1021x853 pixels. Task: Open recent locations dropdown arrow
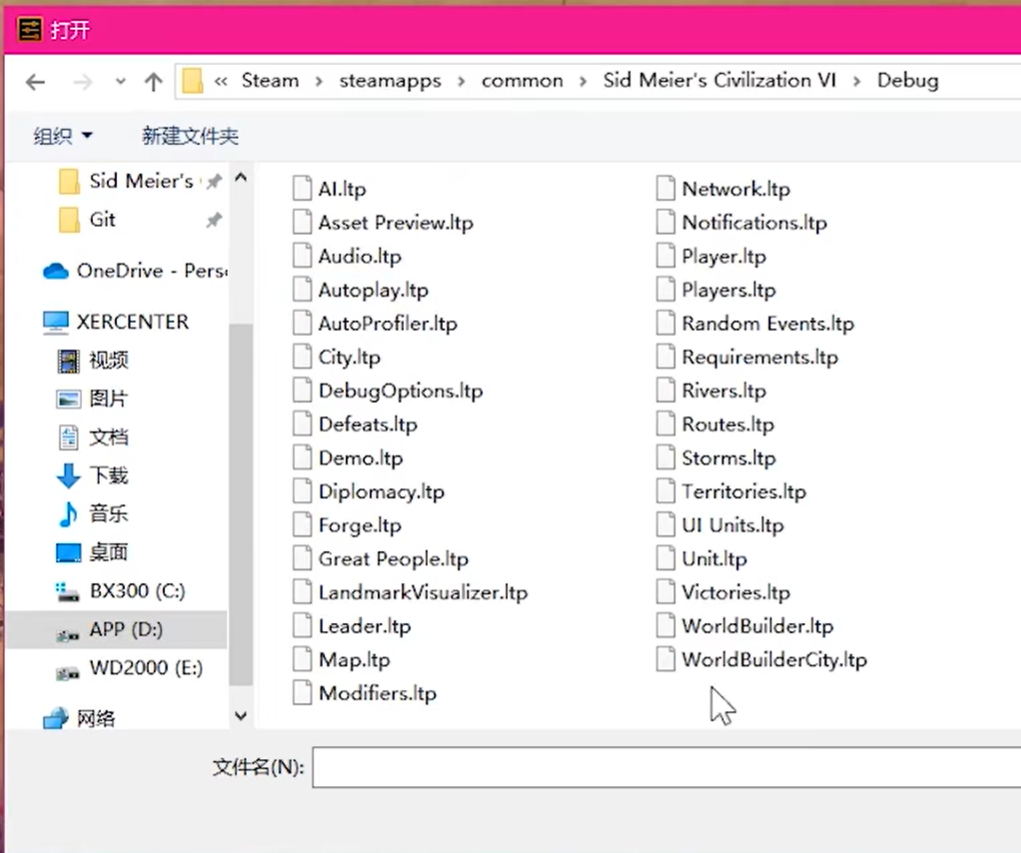120,82
